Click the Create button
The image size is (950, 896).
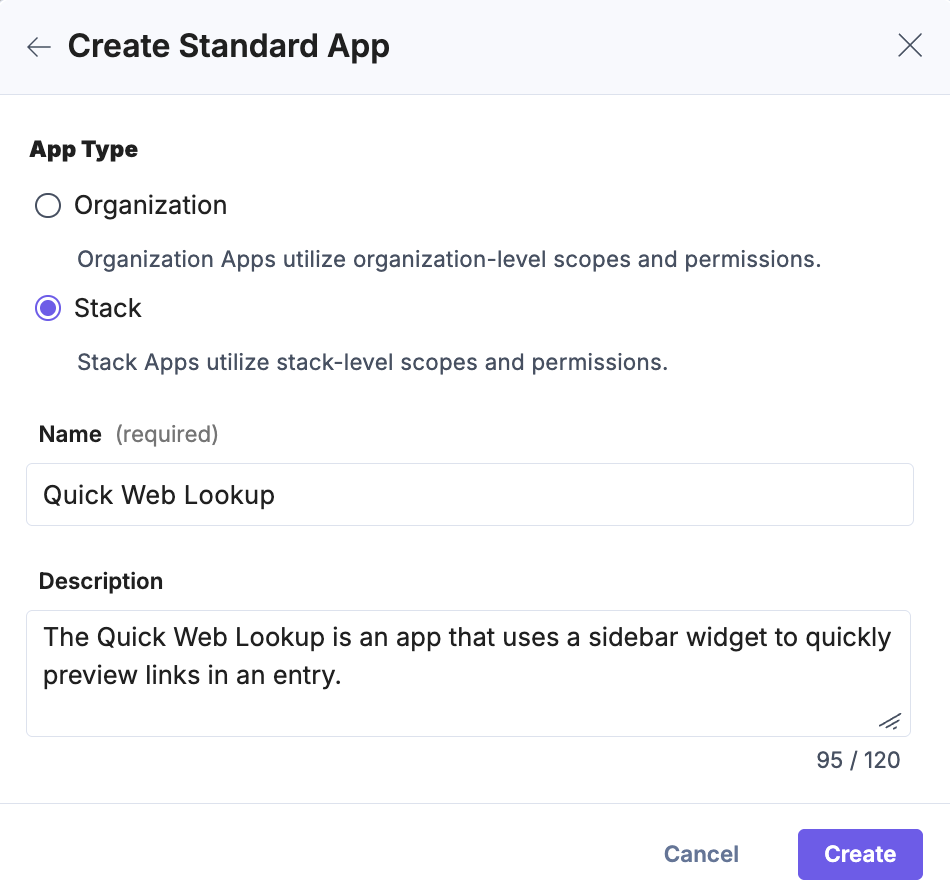860,854
